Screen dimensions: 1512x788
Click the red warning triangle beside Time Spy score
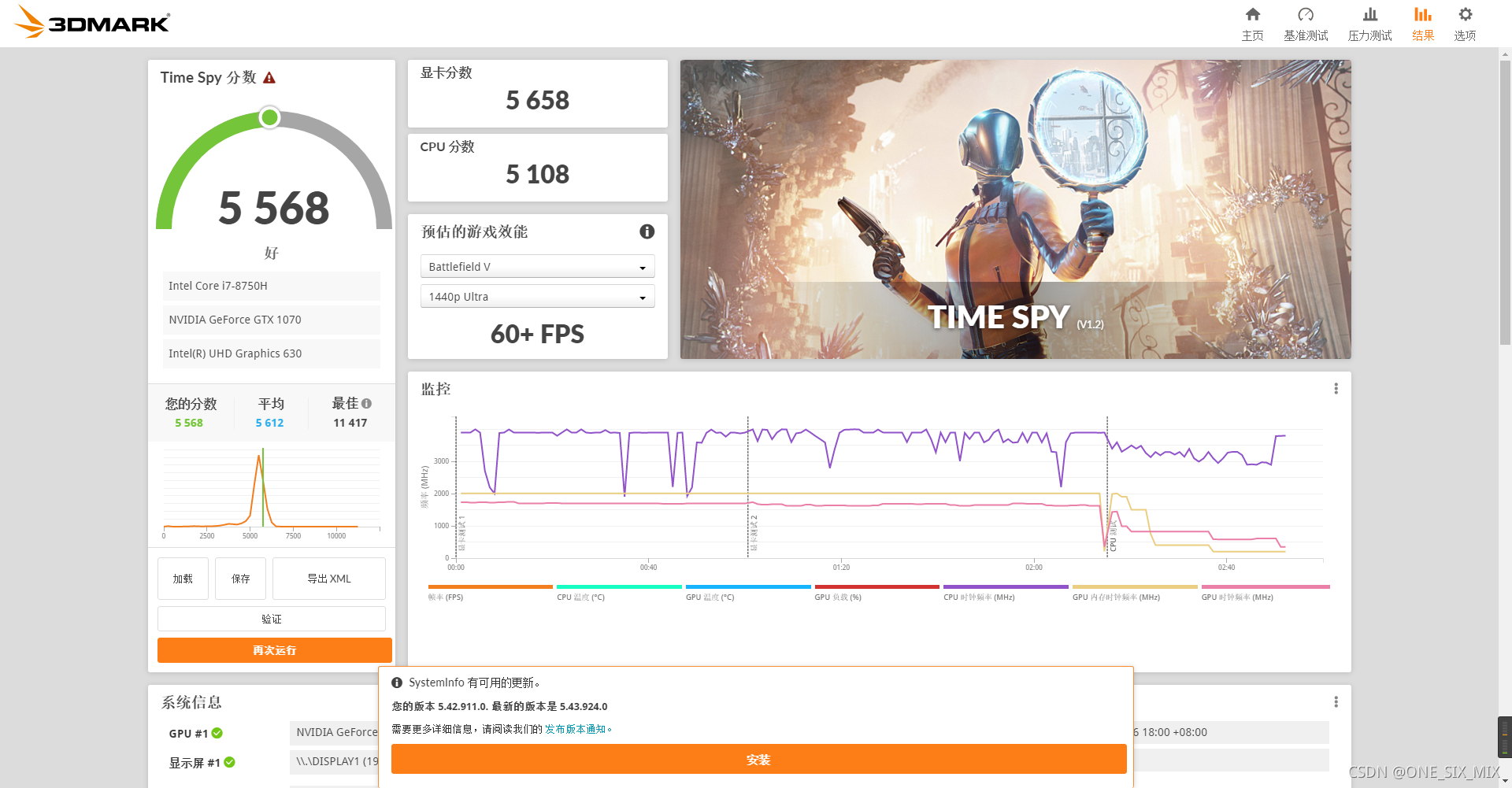point(269,78)
